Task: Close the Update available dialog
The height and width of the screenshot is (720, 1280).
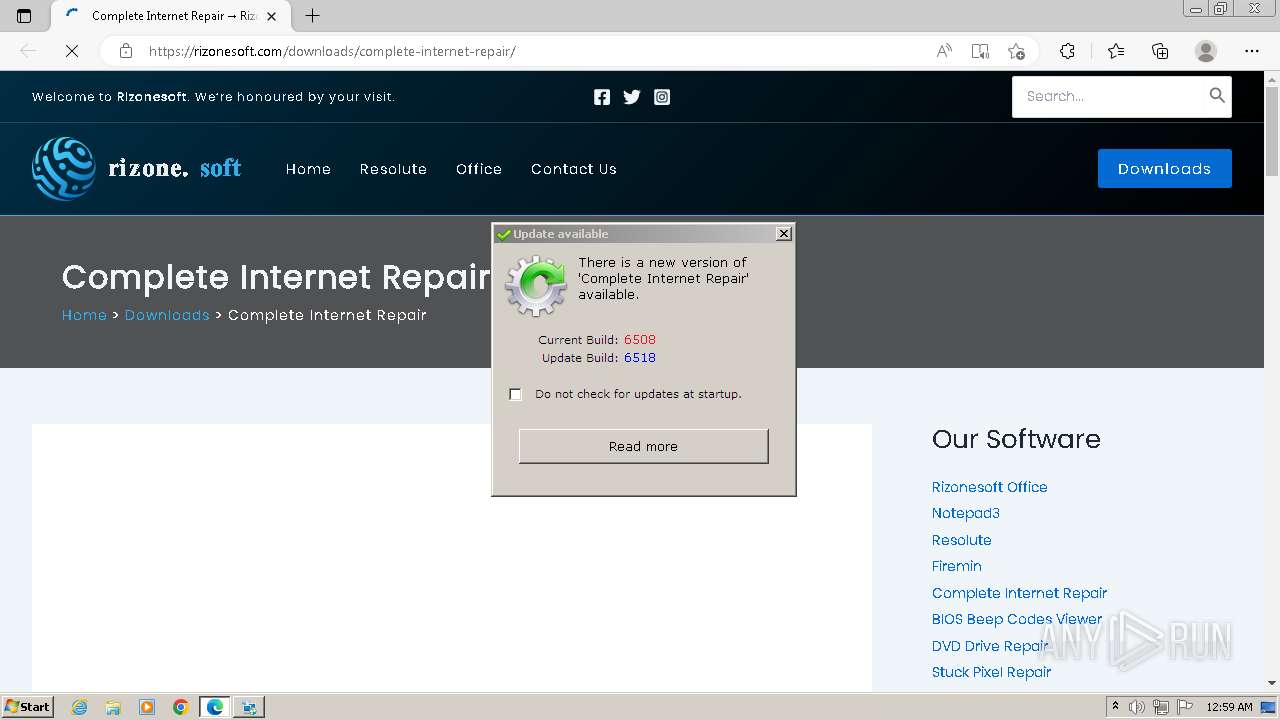Action: pyautogui.click(x=784, y=233)
